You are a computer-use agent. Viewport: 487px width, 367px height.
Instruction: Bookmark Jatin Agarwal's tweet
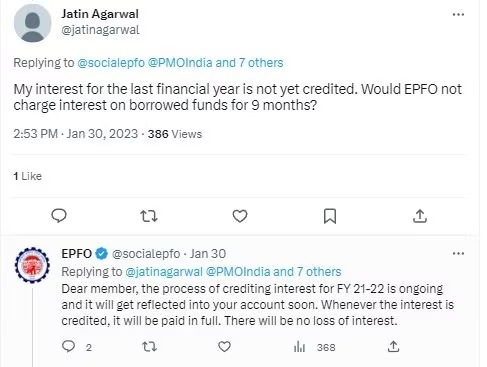[x=330, y=216]
